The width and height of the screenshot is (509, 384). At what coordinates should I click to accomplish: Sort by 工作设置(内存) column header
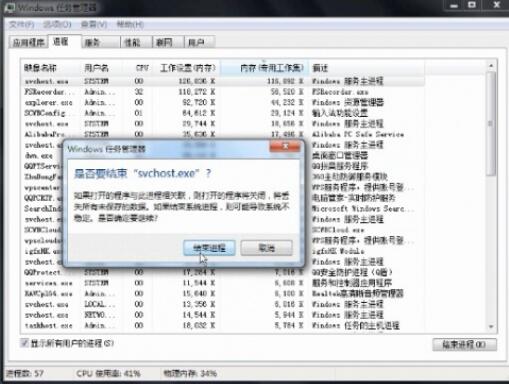pyautogui.click(x=187, y=68)
